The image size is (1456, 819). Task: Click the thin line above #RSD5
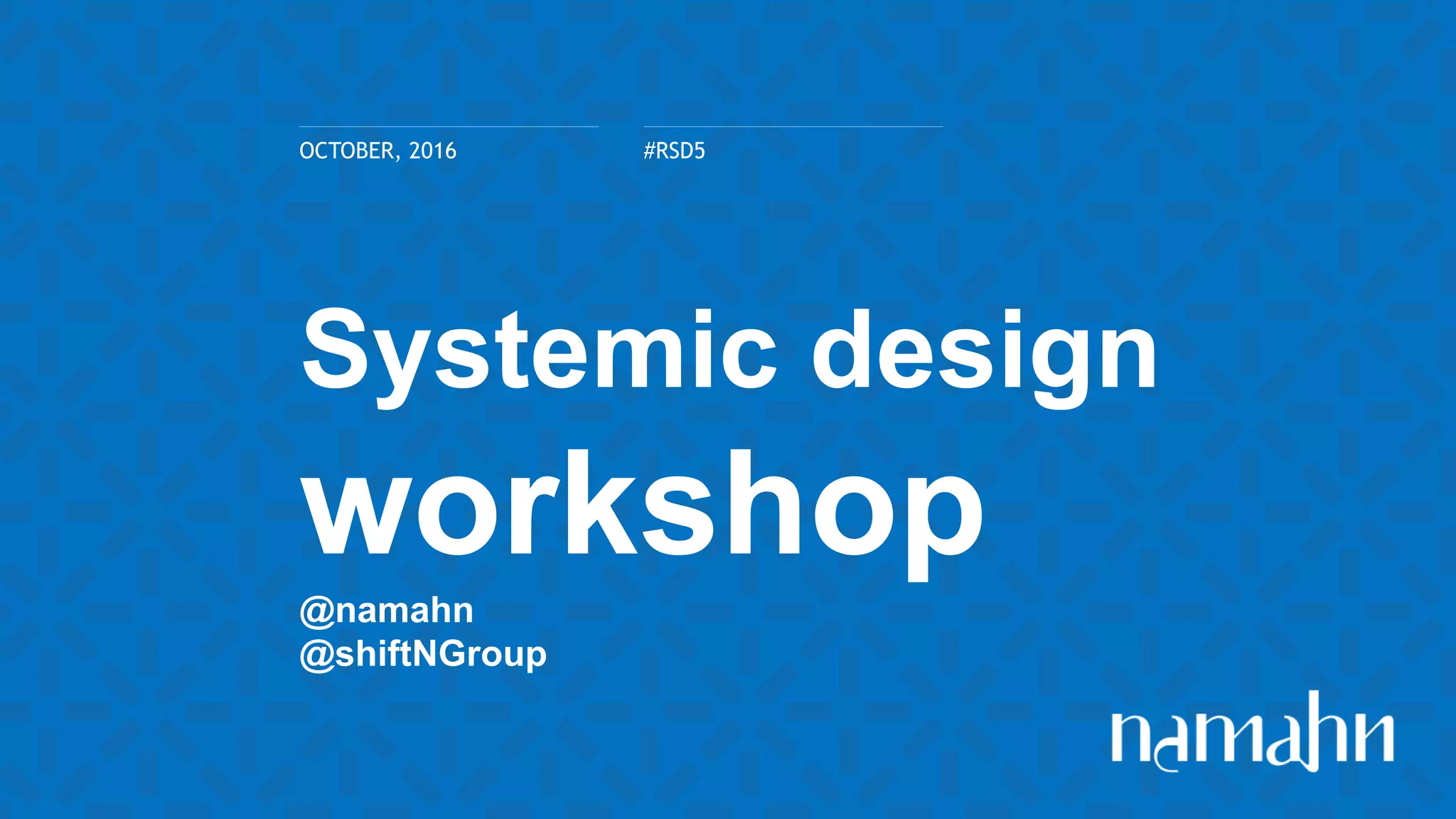click(x=793, y=127)
